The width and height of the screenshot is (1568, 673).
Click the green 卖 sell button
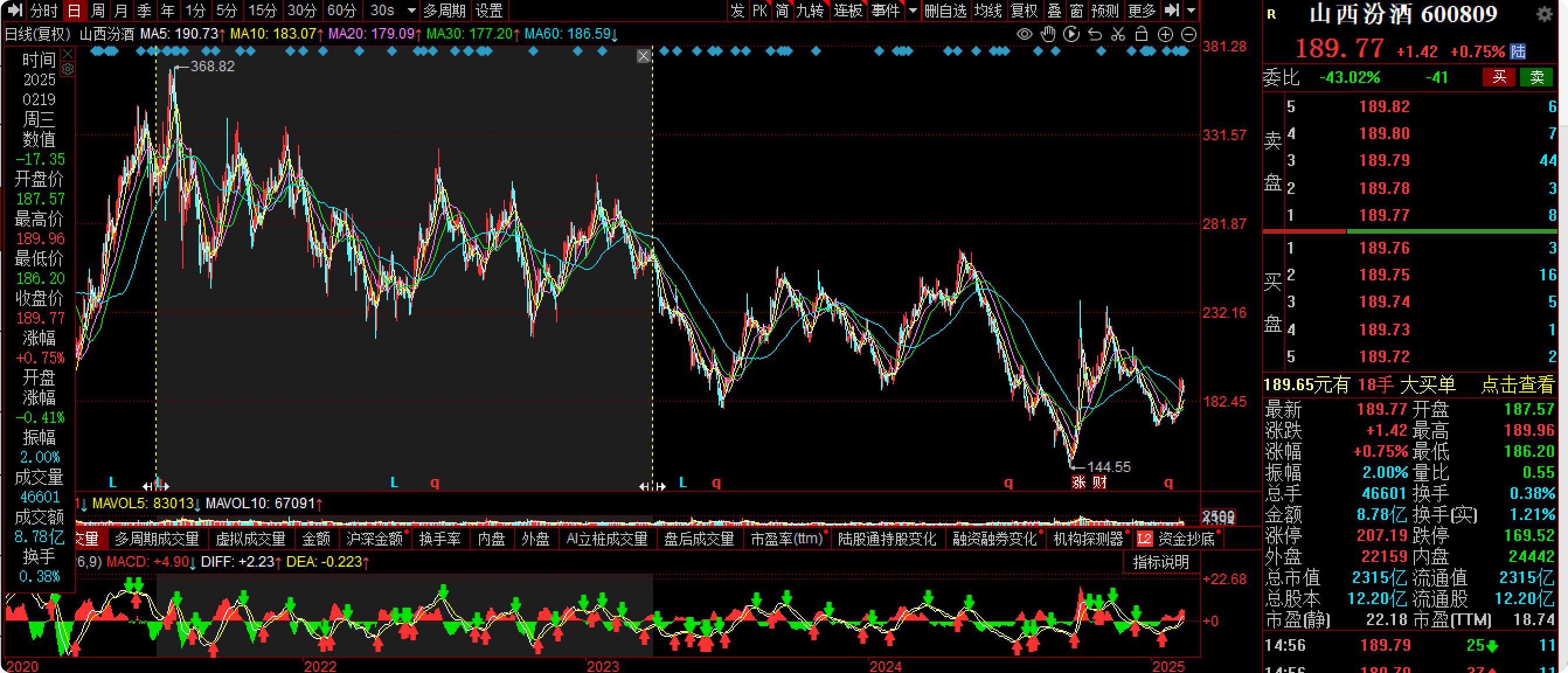click(1537, 77)
